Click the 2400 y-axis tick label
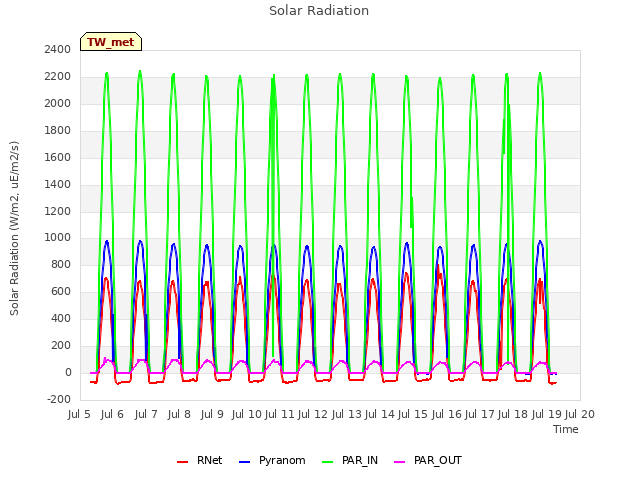The height and width of the screenshot is (480, 640). pyautogui.click(x=58, y=49)
